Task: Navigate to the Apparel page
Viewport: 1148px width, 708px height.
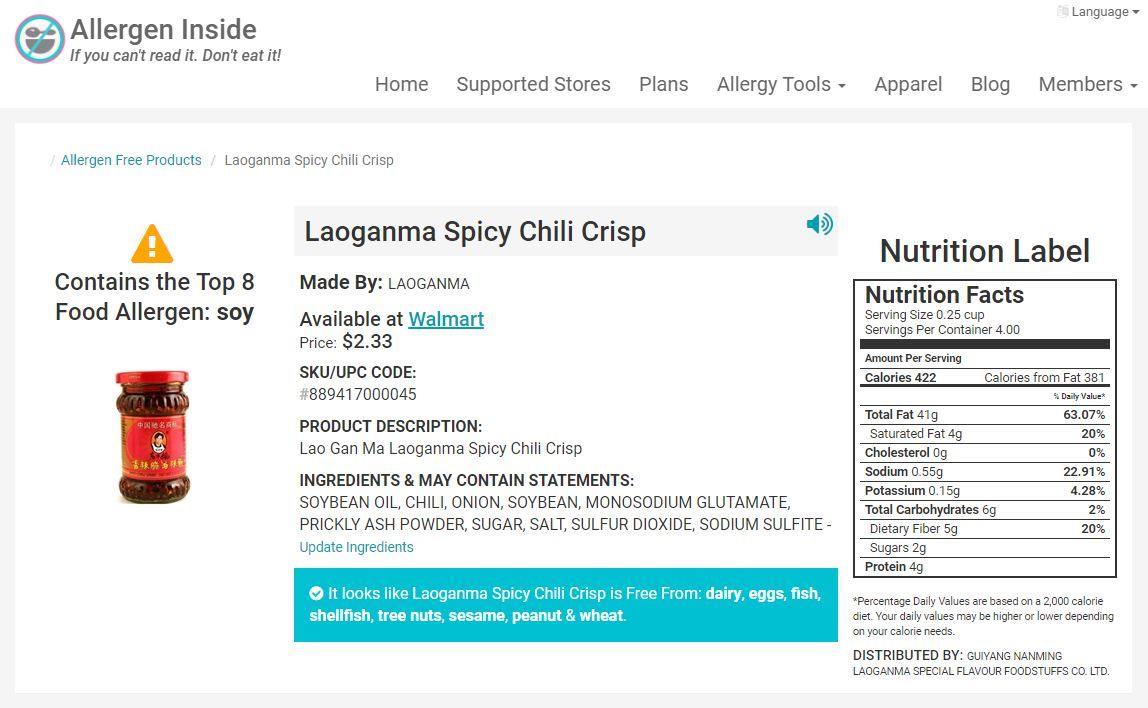Action: [x=908, y=84]
